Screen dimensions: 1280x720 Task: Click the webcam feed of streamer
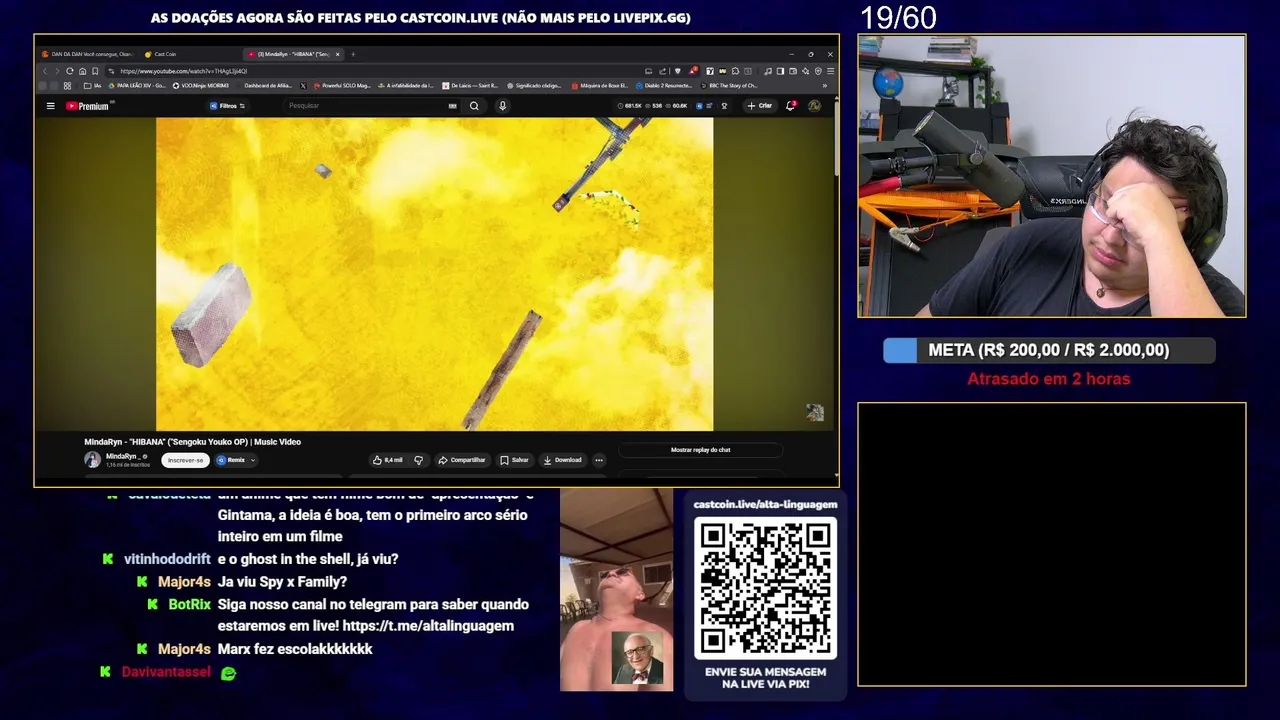pos(1052,176)
